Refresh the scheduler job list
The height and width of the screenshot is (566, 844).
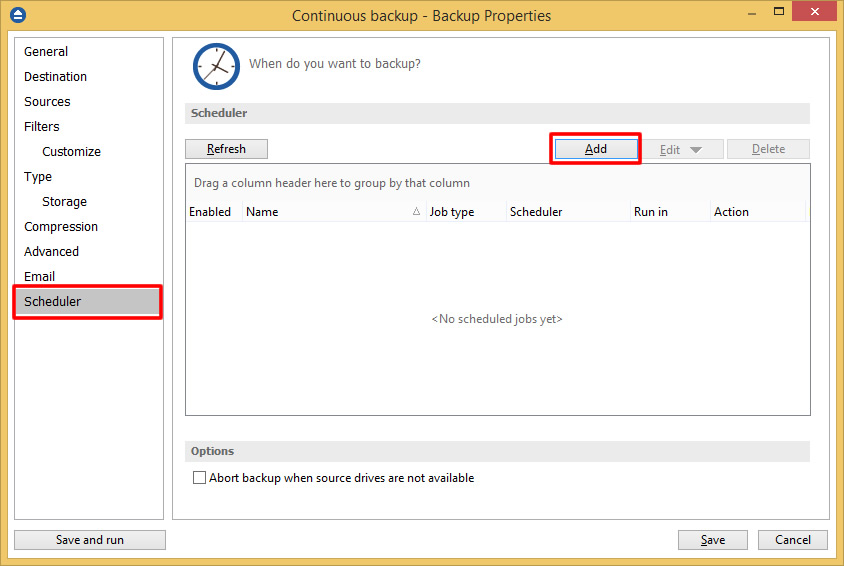(226, 149)
